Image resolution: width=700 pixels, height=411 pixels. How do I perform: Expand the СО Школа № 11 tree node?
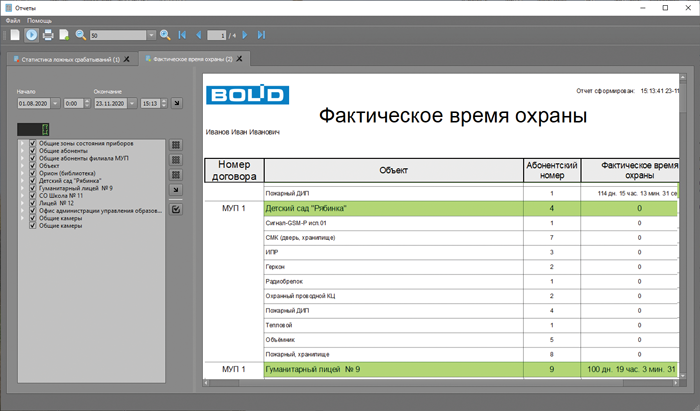click(23, 195)
